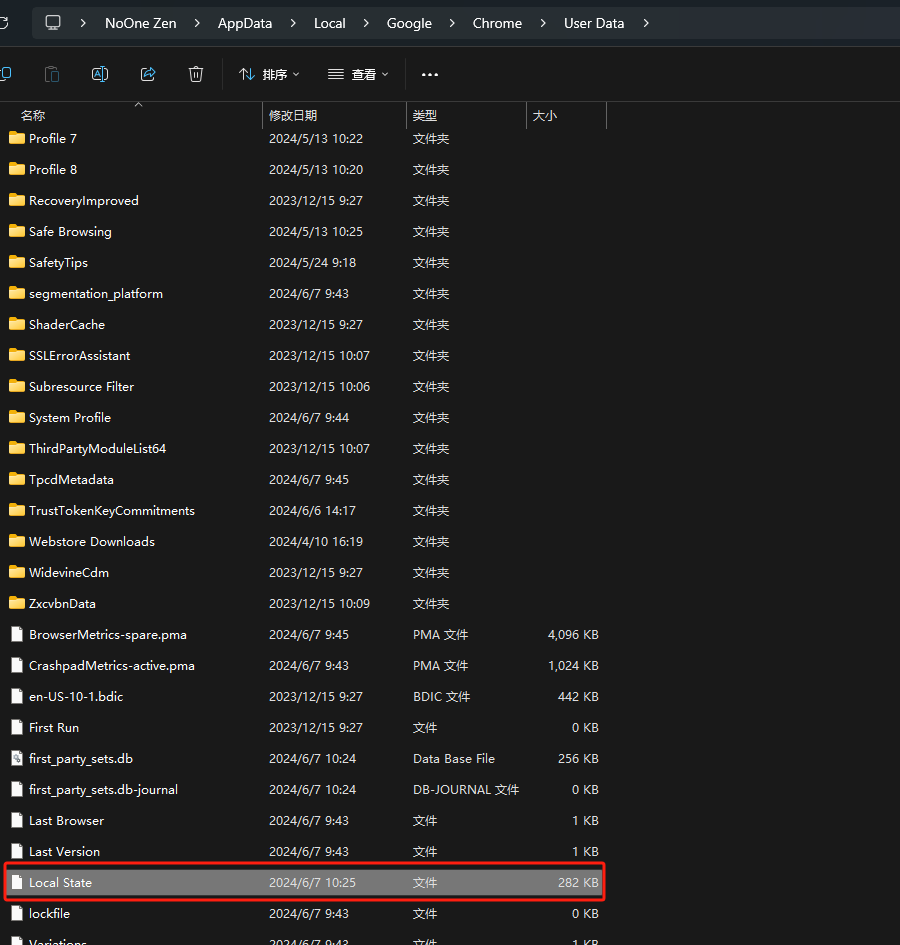Open the See more ellipsis menu

(430, 74)
